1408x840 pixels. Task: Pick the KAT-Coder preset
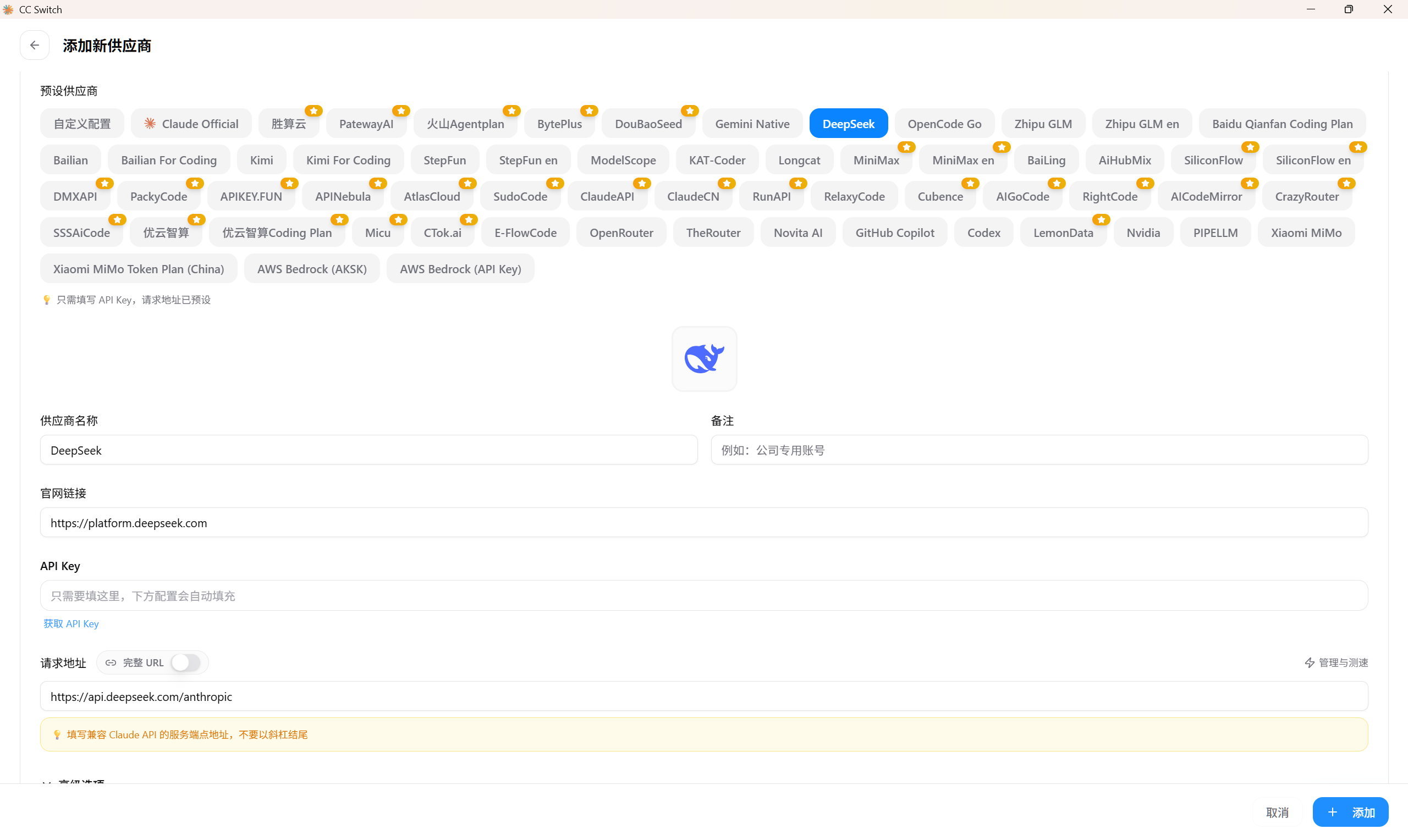click(x=717, y=159)
